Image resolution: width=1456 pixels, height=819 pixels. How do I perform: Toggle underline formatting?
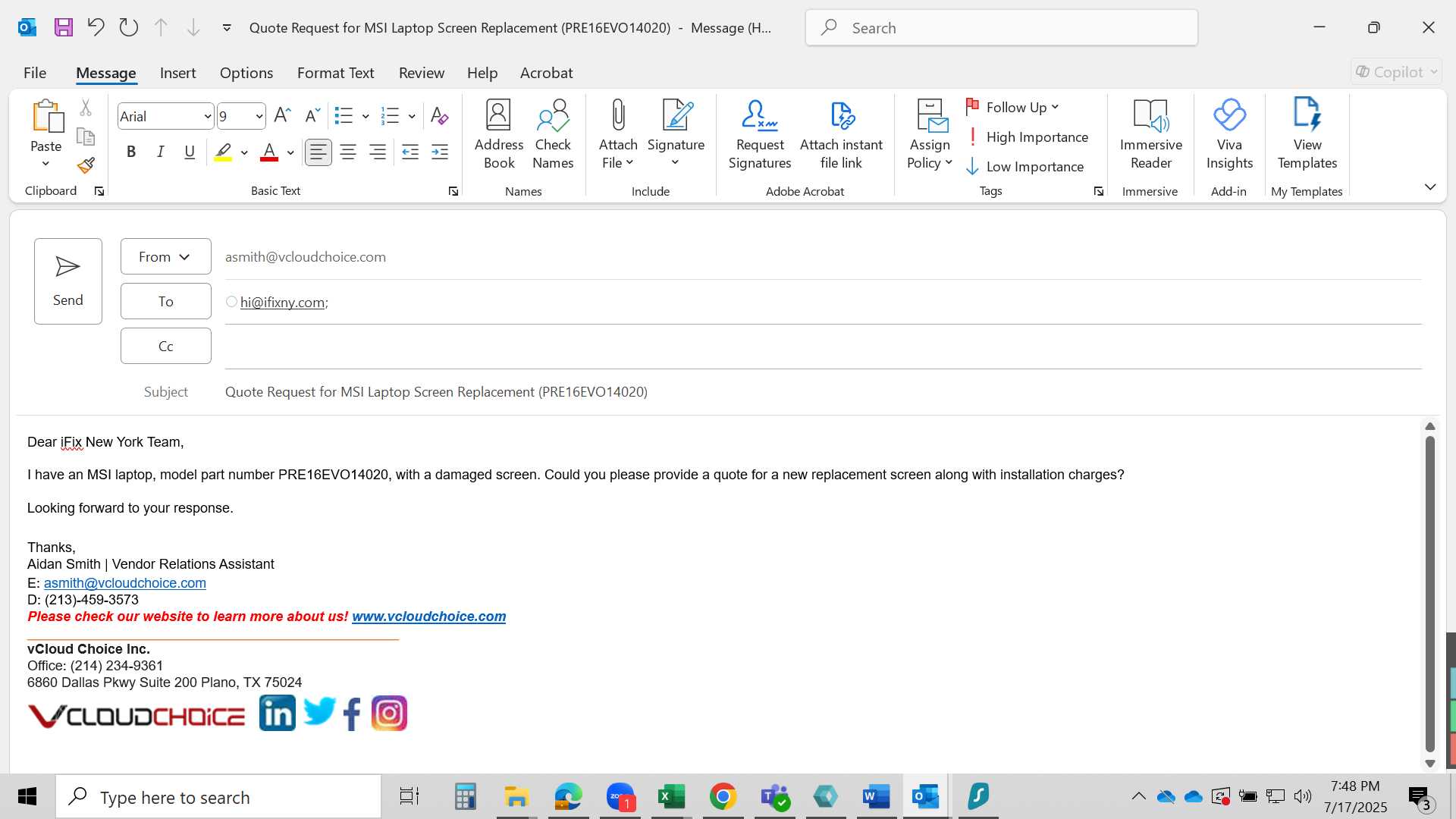tap(190, 152)
